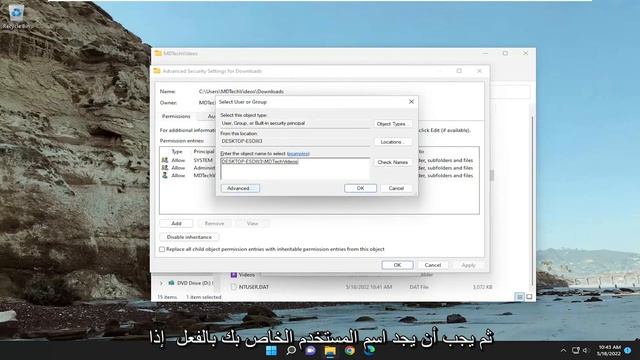The height and width of the screenshot is (360, 640).
Task: Click Cancel in Advanced Security Settings
Action: coord(433,265)
